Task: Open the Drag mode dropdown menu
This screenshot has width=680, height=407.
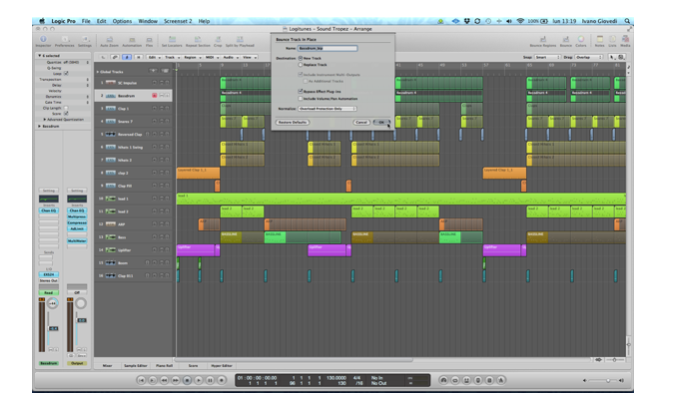Action: pos(588,57)
